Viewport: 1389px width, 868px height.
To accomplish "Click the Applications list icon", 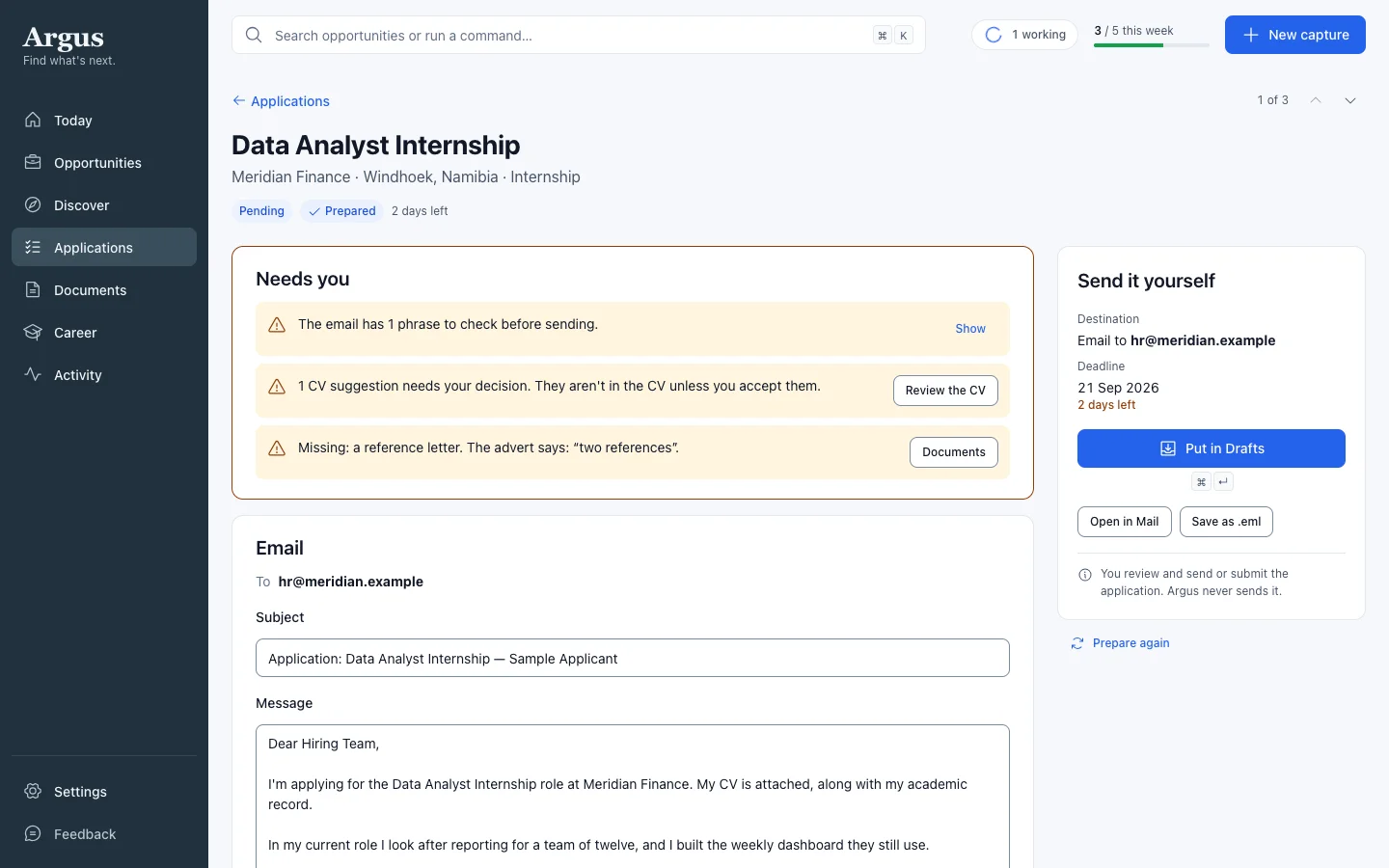I will [x=33, y=247].
